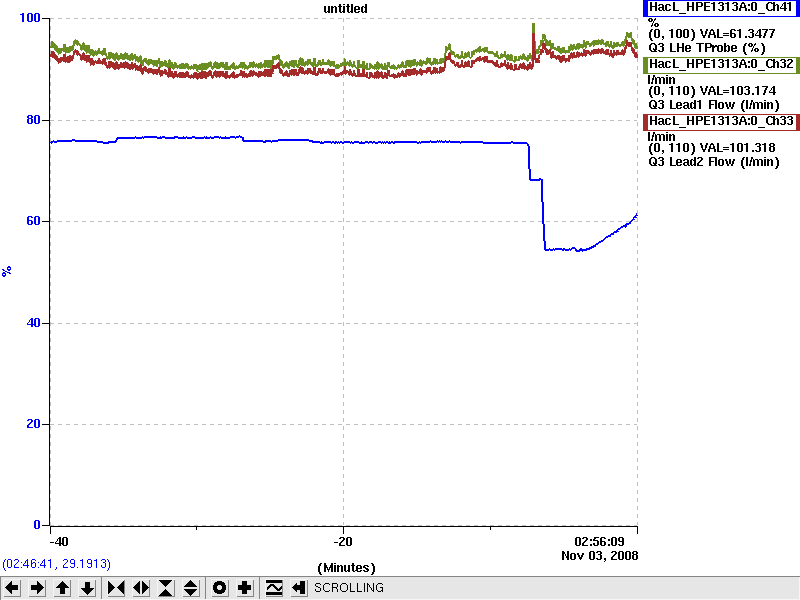The image size is (800, 600).
Task: Click the '-20' x-axis tick label
Action: pyautogui.click(x=343, y=542)
